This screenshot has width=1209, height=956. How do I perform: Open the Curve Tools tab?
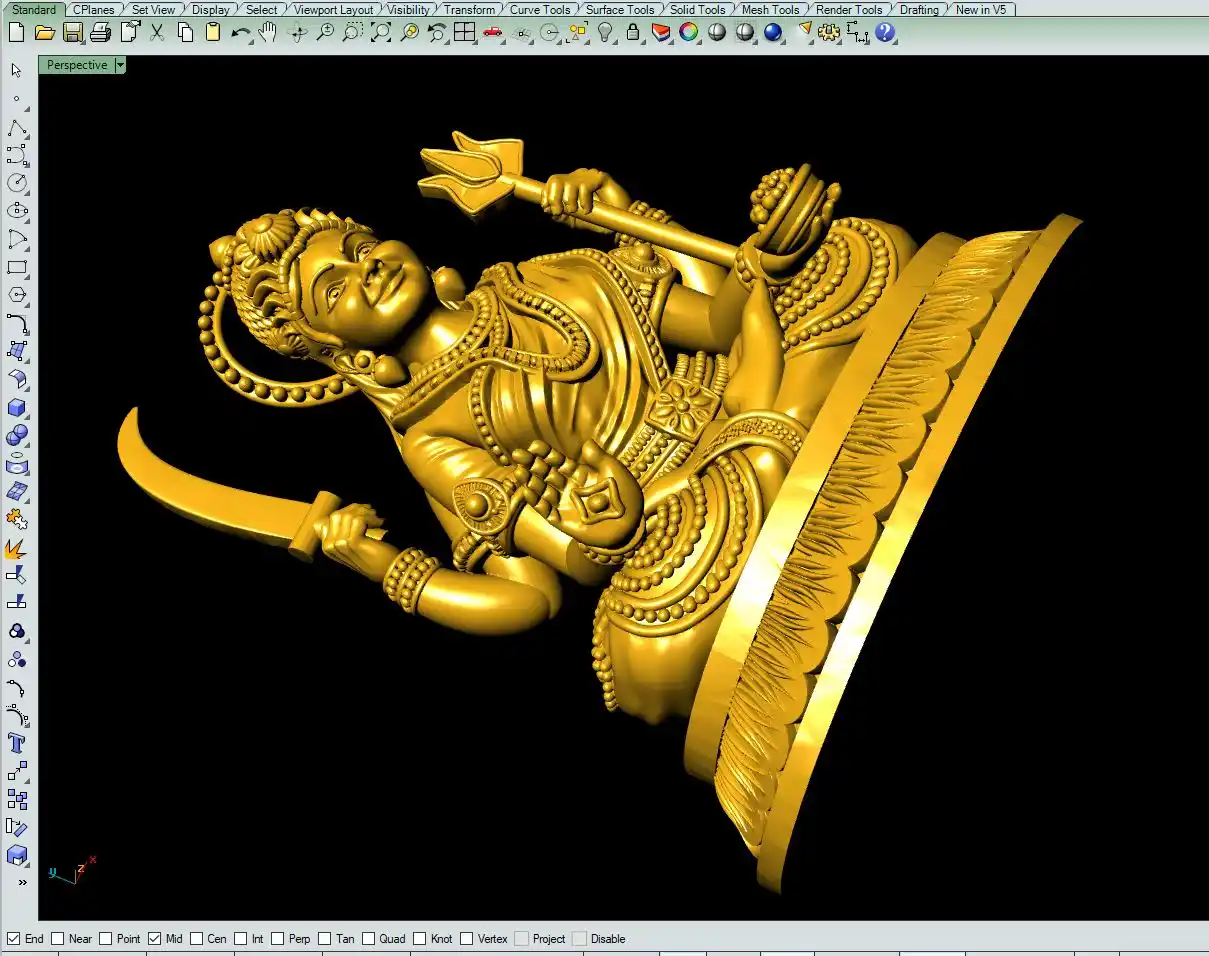tap(540, 10)
